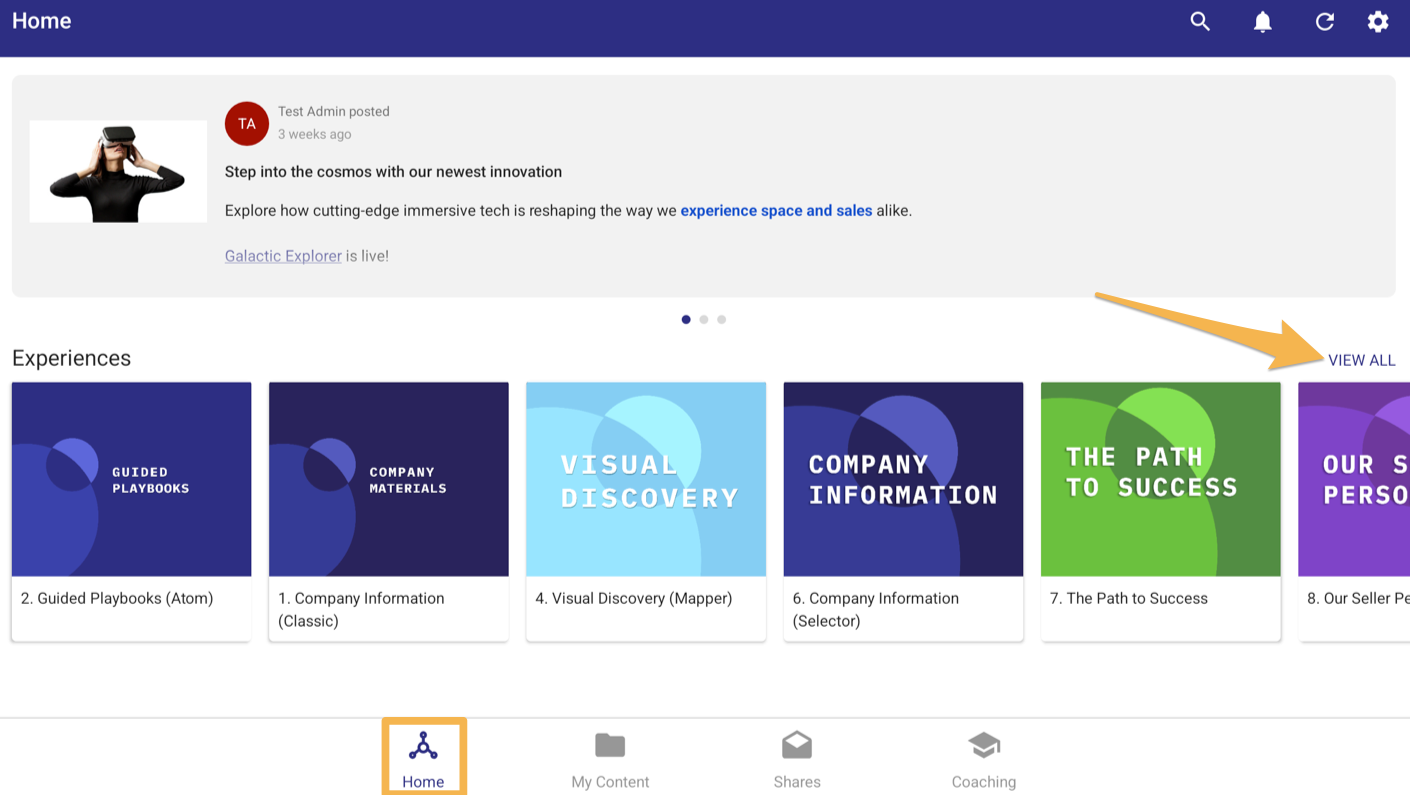This screenshot has height=795, width=1410.
Task: Click the TA avatar of Test Admin
Action: click(x=247, y=124)
